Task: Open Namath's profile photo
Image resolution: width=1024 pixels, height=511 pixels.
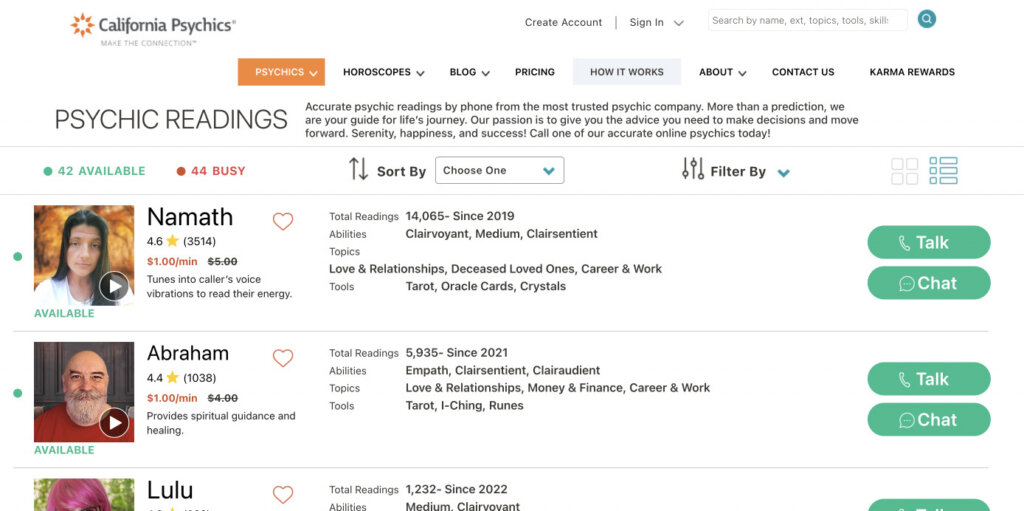Action: point(84,256)
